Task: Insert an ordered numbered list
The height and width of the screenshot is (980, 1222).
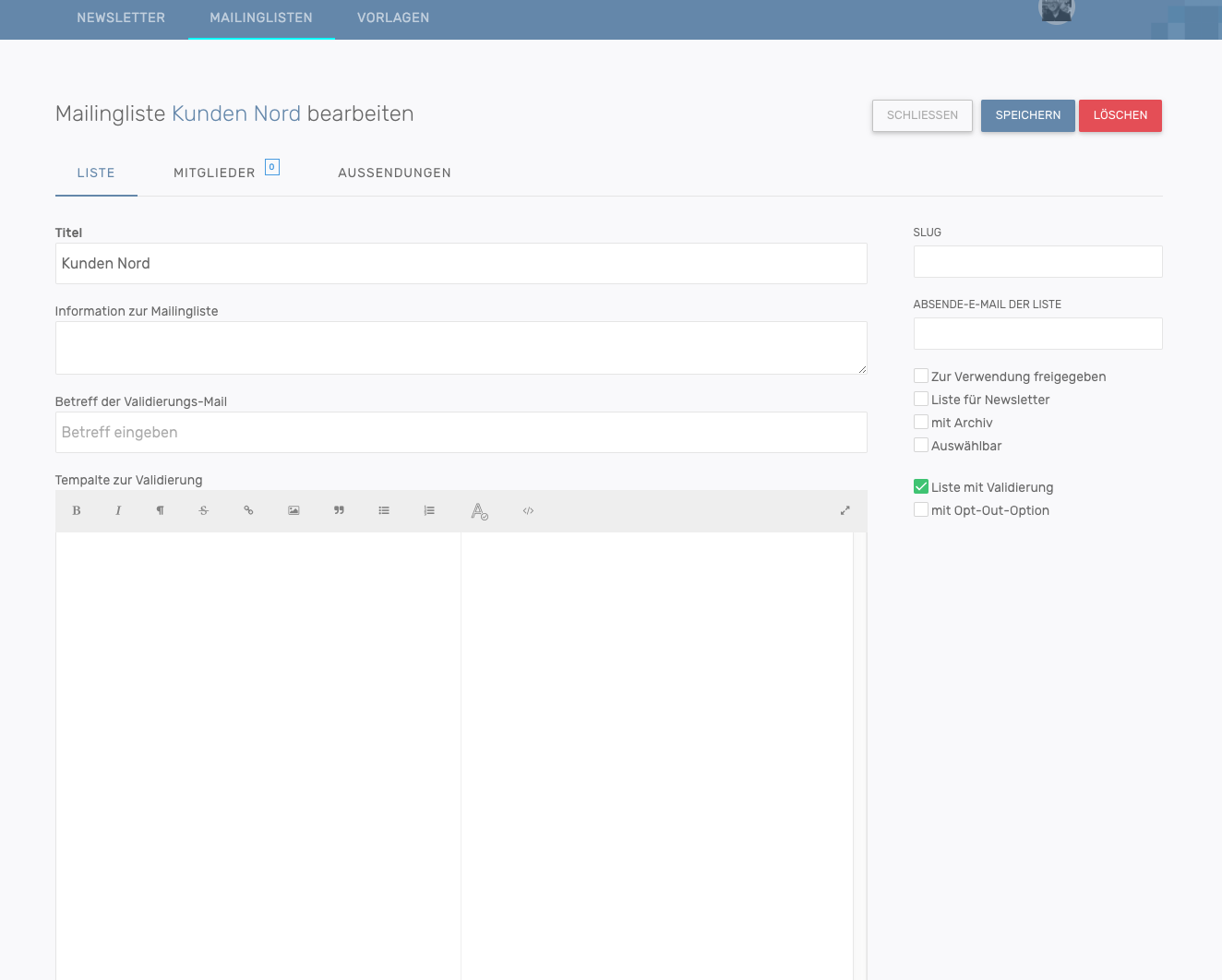Action: pos(429,510)
